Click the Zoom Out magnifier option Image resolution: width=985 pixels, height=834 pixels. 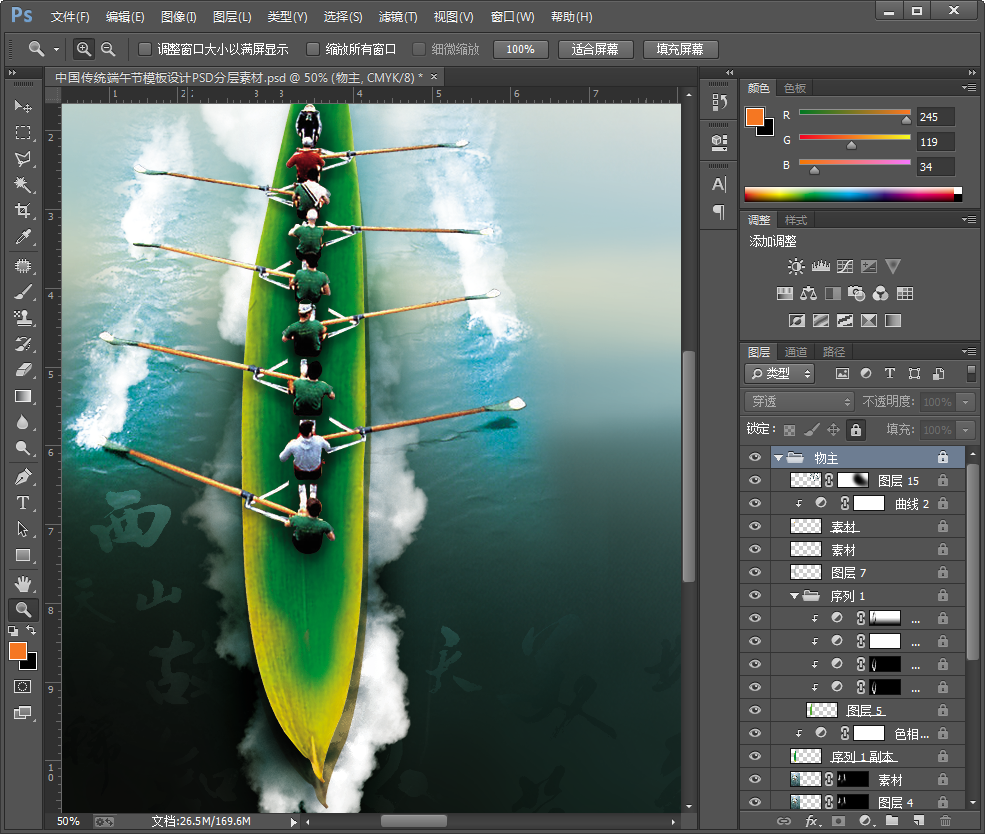[x=108, y=49]
